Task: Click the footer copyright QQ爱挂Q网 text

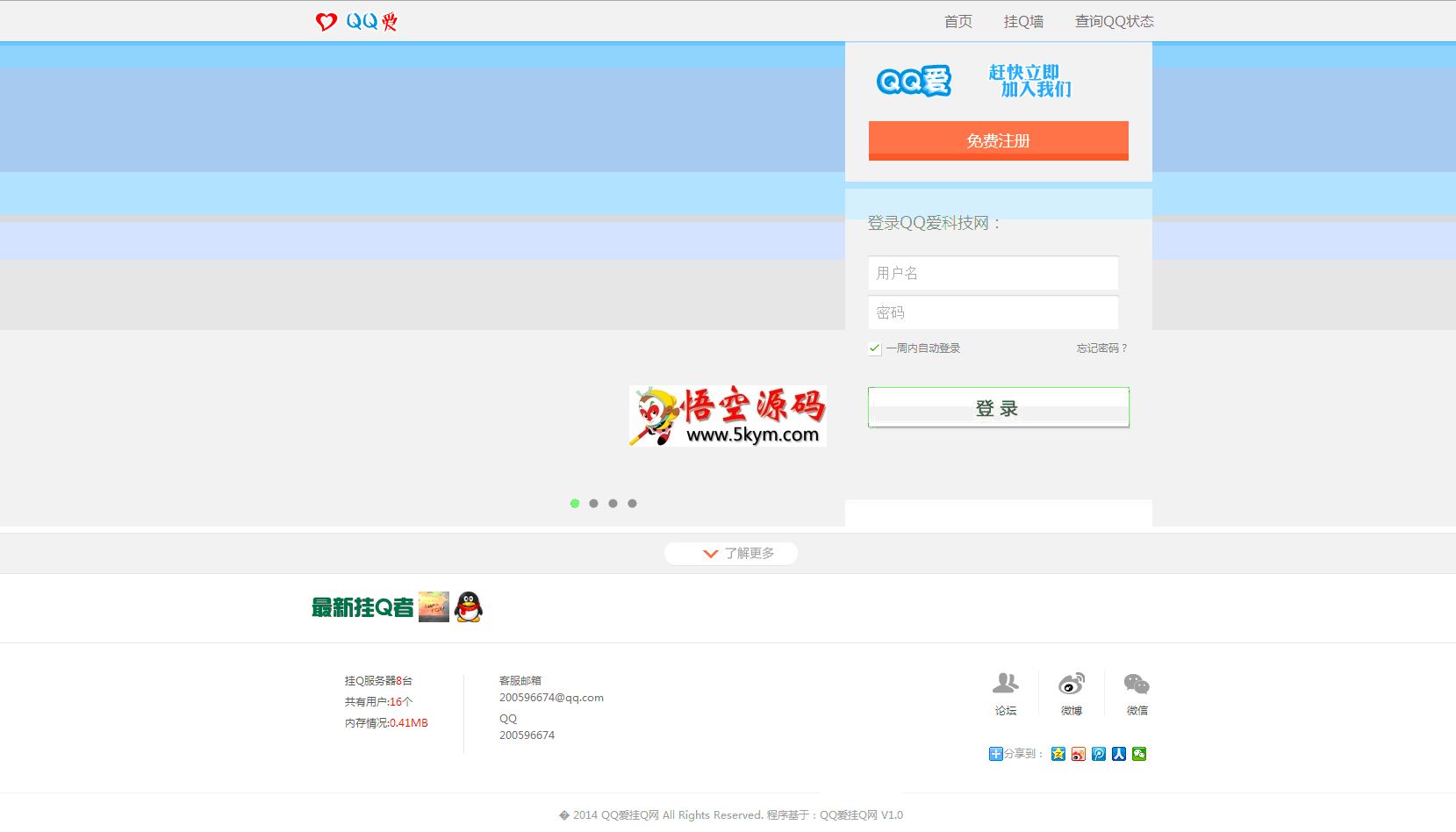Action: coord(731,815)
